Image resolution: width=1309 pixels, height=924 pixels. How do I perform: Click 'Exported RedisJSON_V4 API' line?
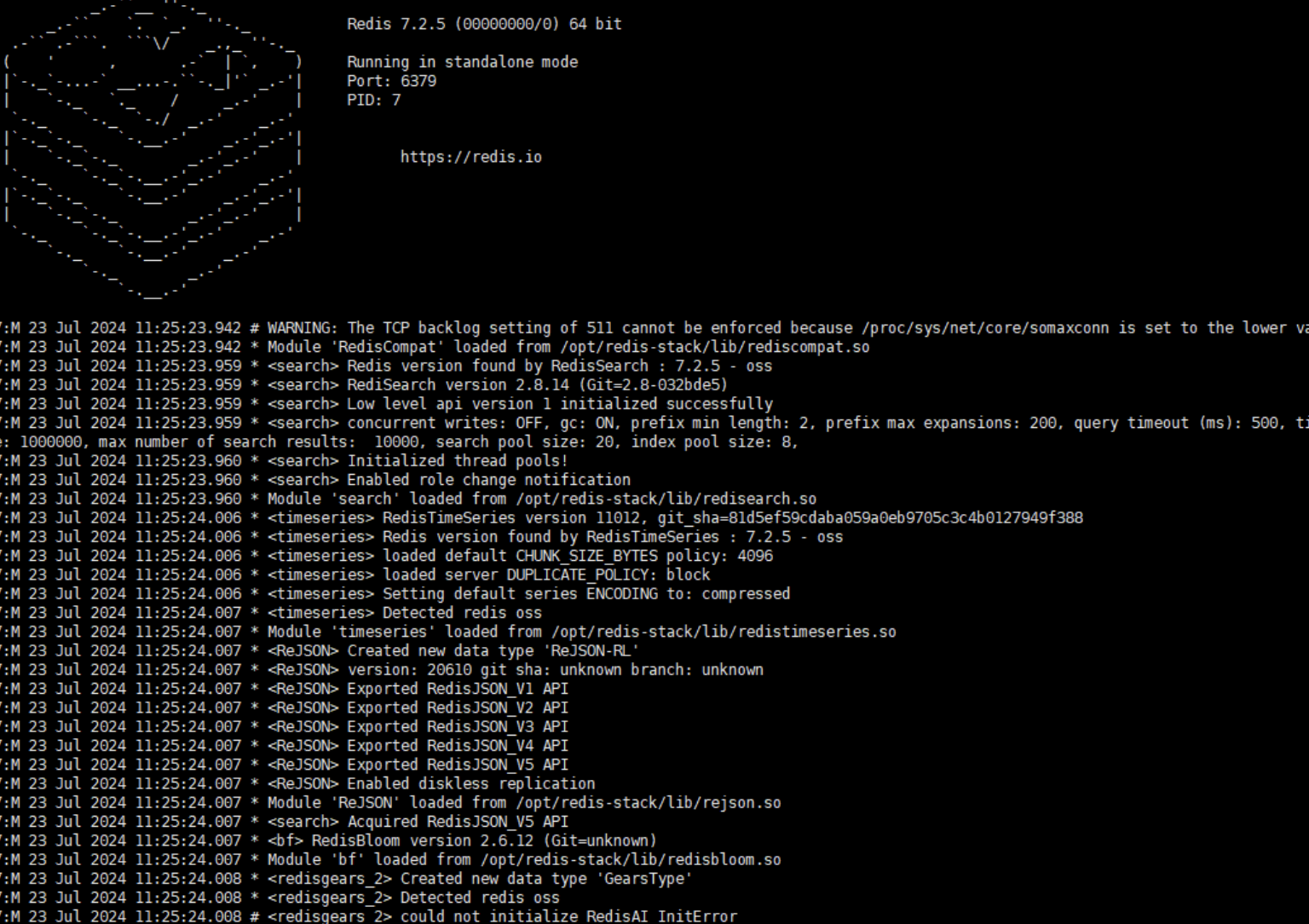pos(284,745)
